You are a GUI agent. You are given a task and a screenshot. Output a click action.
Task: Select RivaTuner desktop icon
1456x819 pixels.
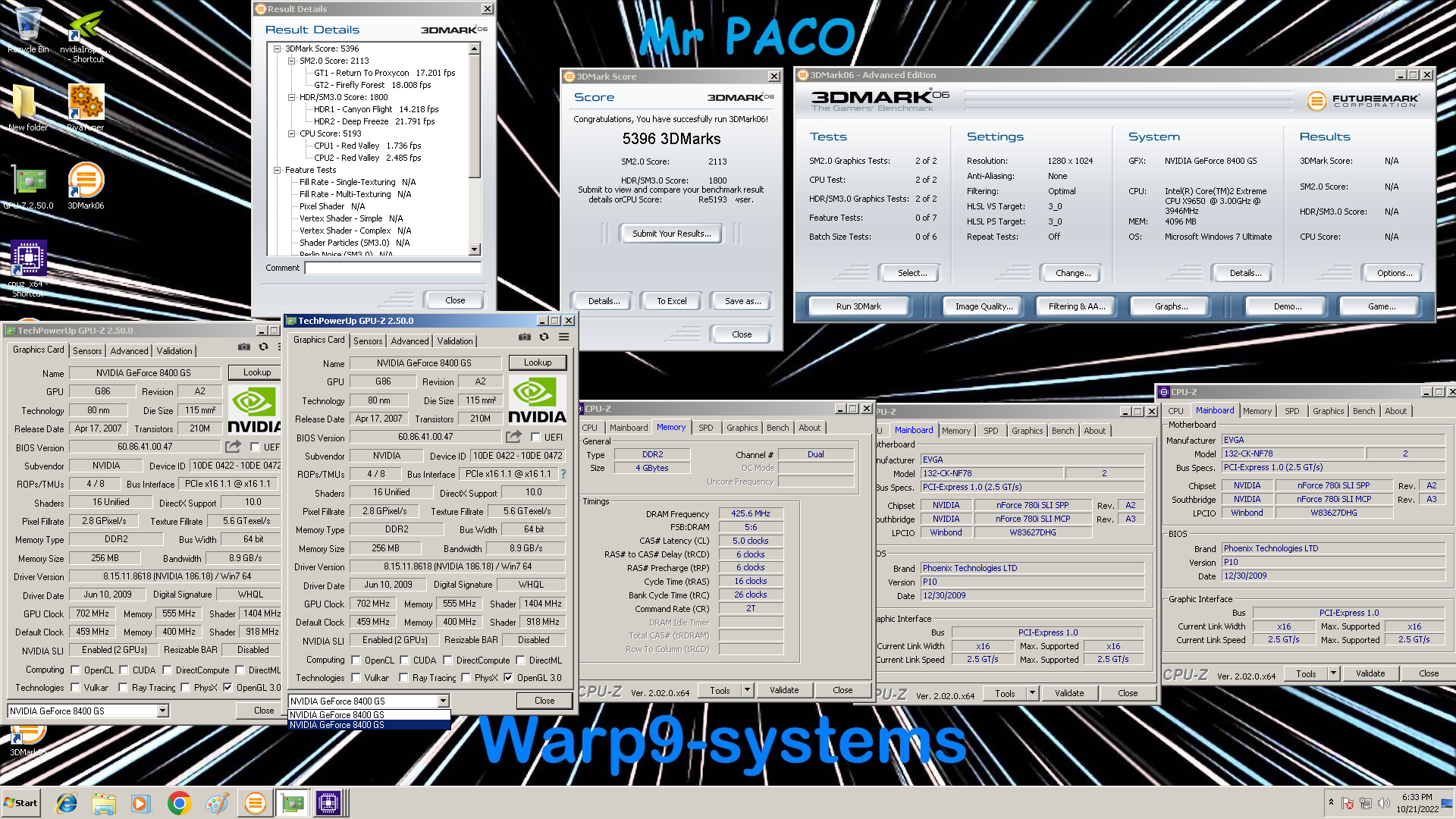tap(86, 107)
